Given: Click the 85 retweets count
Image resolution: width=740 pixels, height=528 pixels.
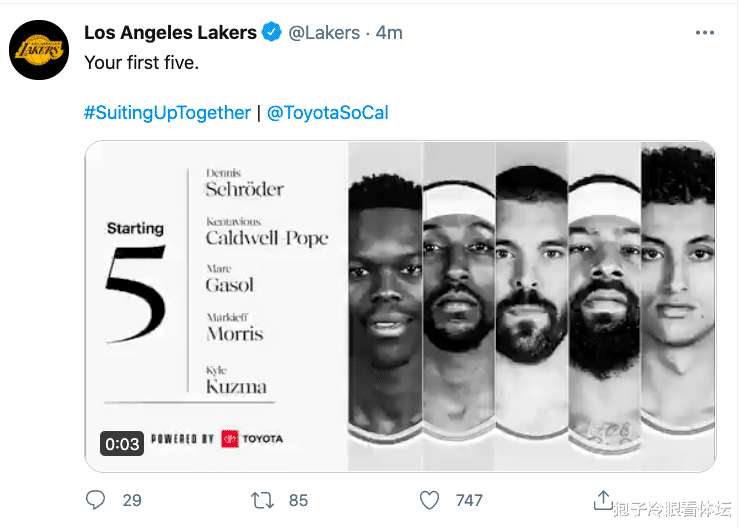Looking at the screenshot, I should coord(298,500).
